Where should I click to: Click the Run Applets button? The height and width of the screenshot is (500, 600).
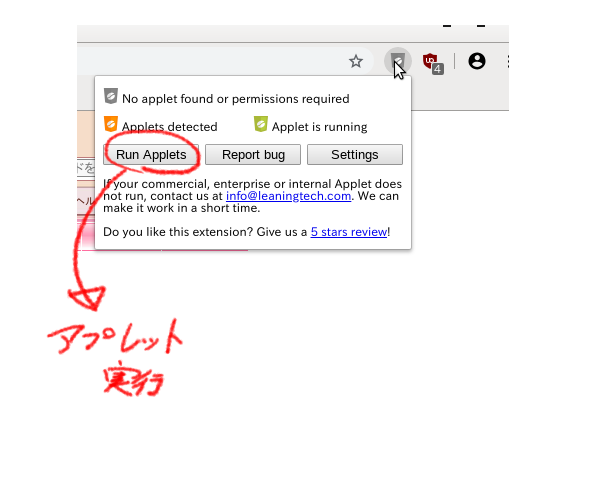pyautogui.click(x=151, y=155)
